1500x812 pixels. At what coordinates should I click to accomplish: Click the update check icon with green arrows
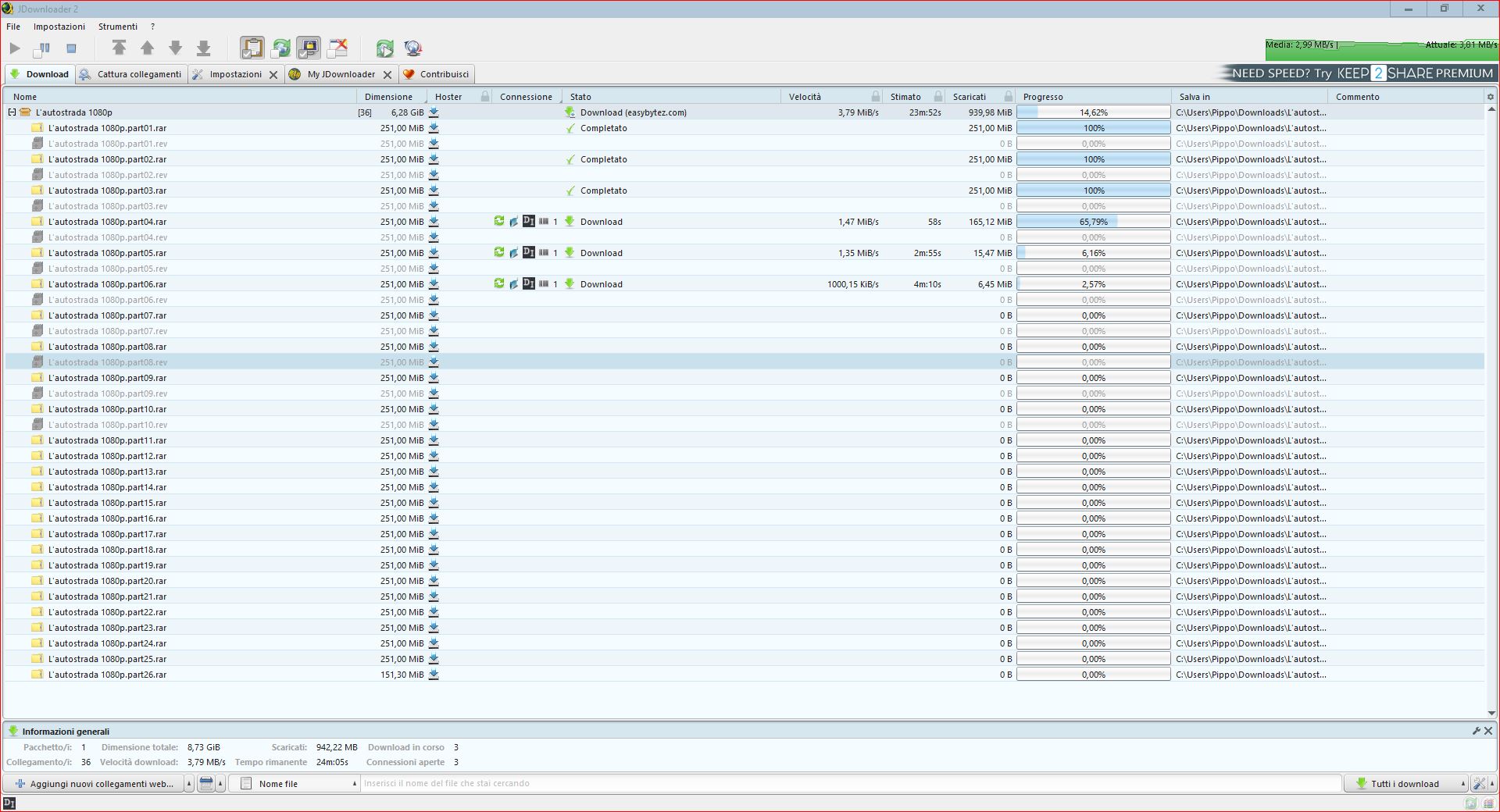click(384, 48)
